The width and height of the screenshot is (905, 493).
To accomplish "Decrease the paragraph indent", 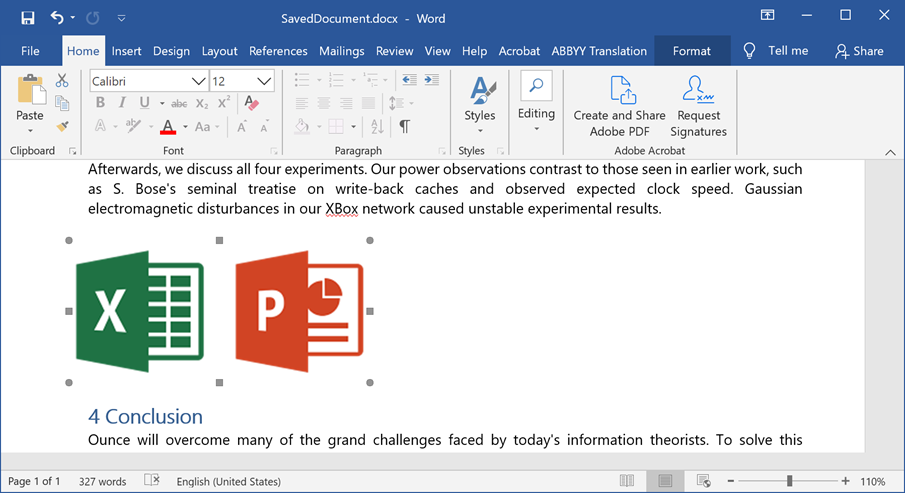I will [409, 80].
